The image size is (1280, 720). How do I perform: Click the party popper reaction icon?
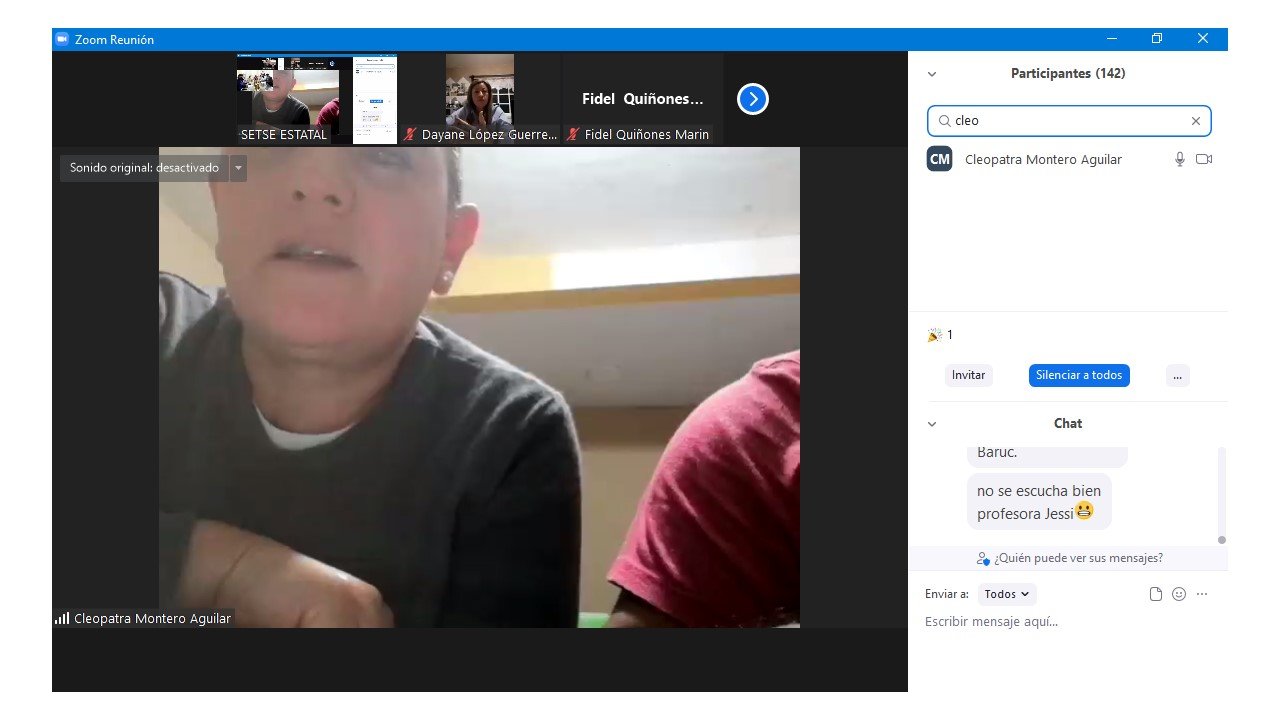(934, 335)
